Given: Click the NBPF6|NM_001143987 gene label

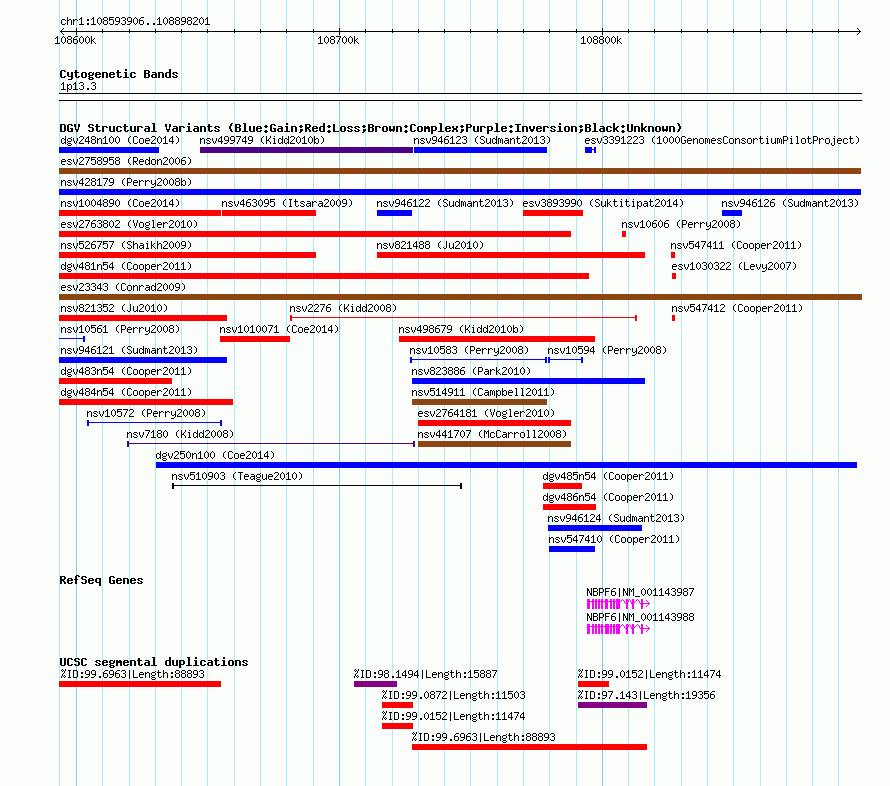Looking at the screenshot, I should pyautogui.click(x=640, y=592).
